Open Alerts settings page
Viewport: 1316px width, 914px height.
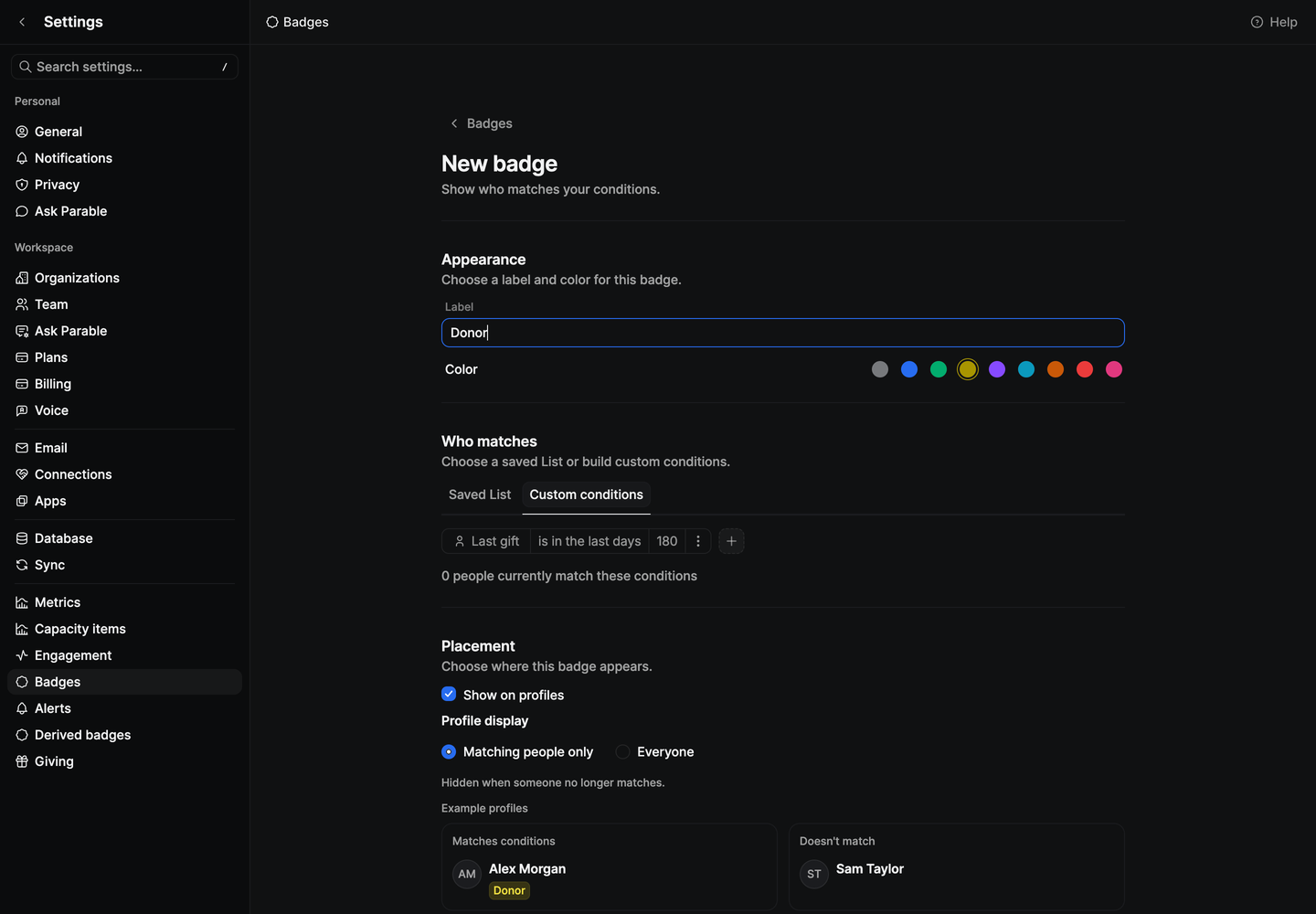click(124, 708)
